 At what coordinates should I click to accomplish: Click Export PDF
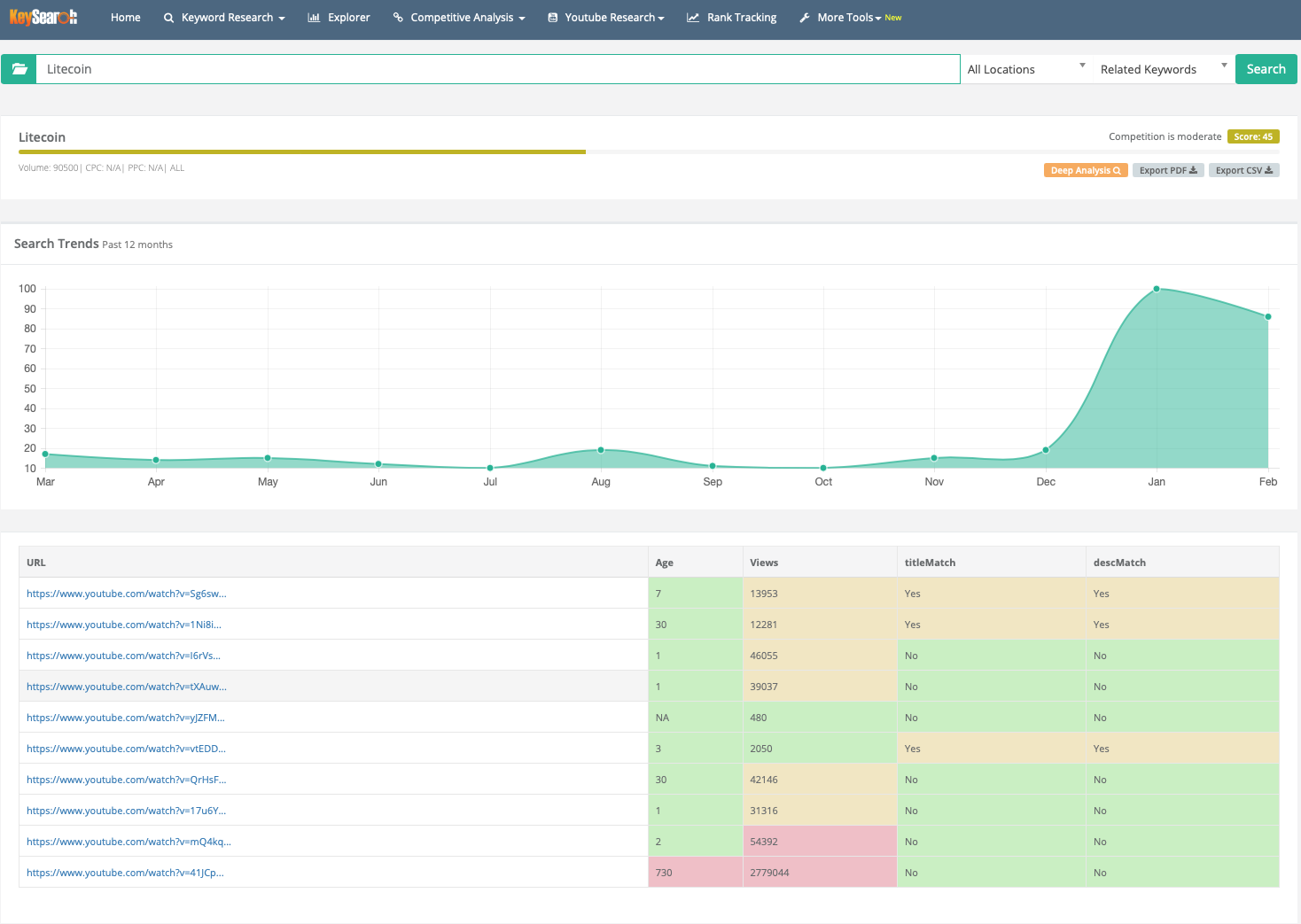click(1168, 170)
